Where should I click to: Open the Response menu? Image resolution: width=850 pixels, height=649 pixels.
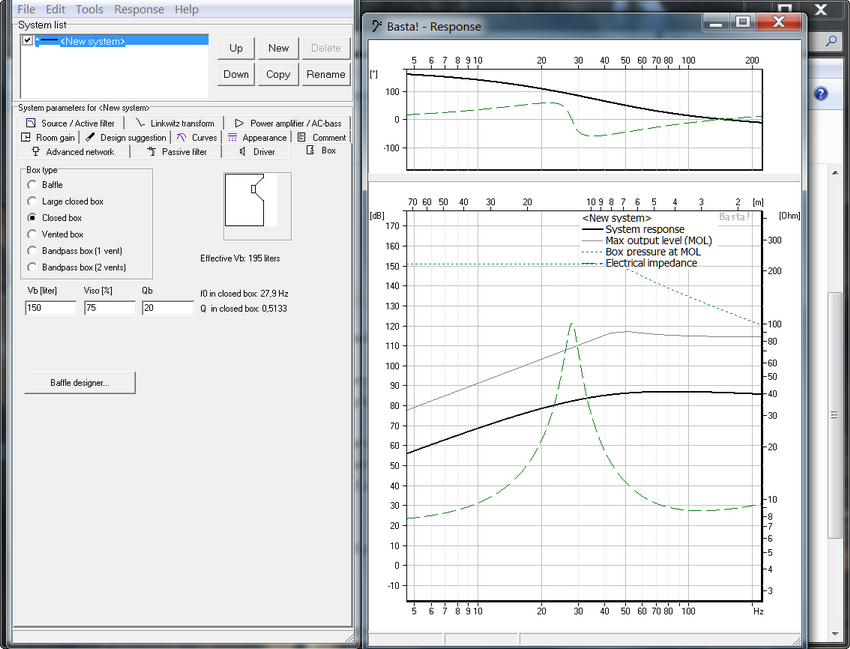click(139, 9)
